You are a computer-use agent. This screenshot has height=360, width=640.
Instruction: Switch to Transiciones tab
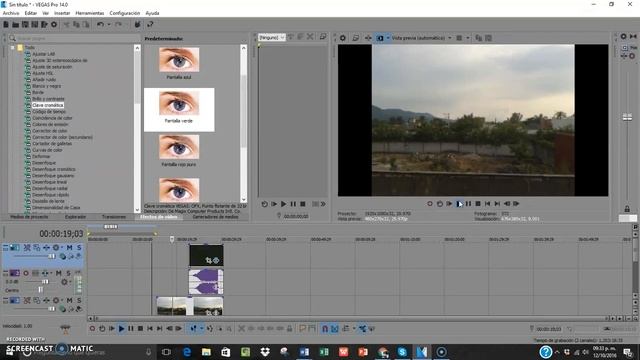(x=113, y=217)
